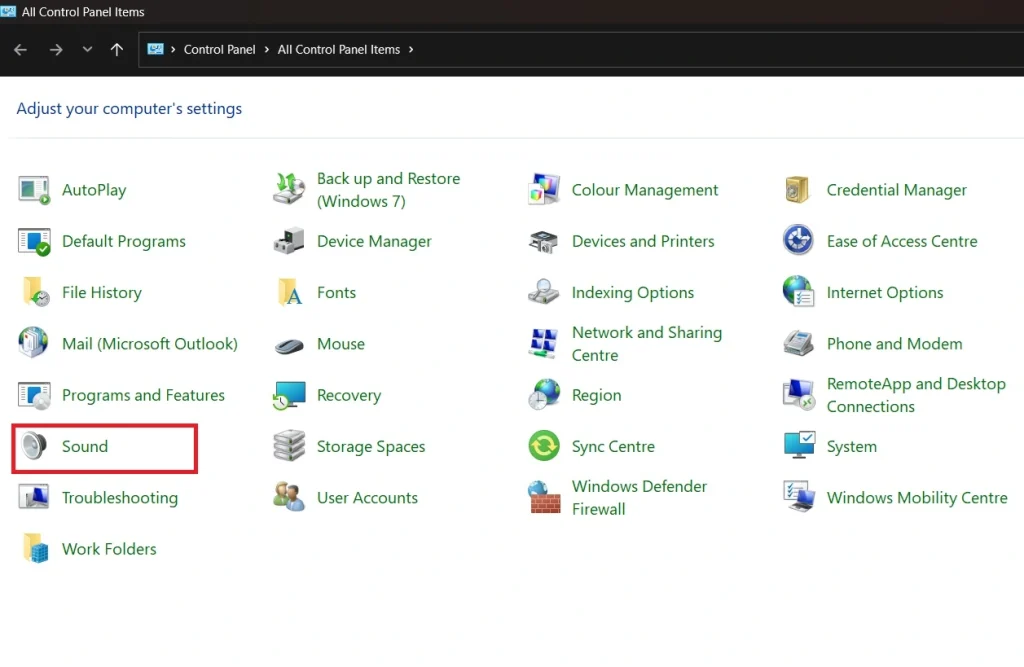The width and height of the screenshot is (1024, 667).
Task: Navigate back using the back arrow
Action: coord(20,48)
